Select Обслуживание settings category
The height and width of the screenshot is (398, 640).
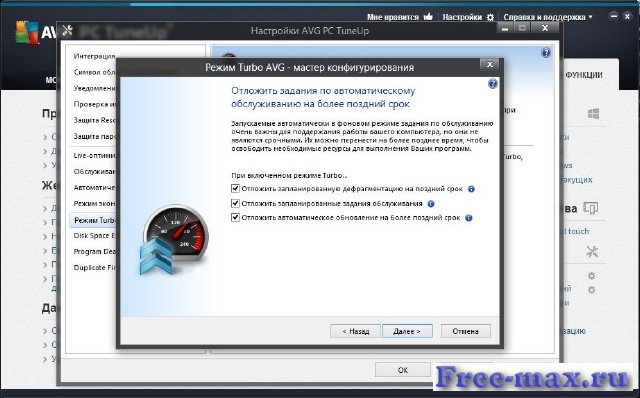click(x=94, y=171)
